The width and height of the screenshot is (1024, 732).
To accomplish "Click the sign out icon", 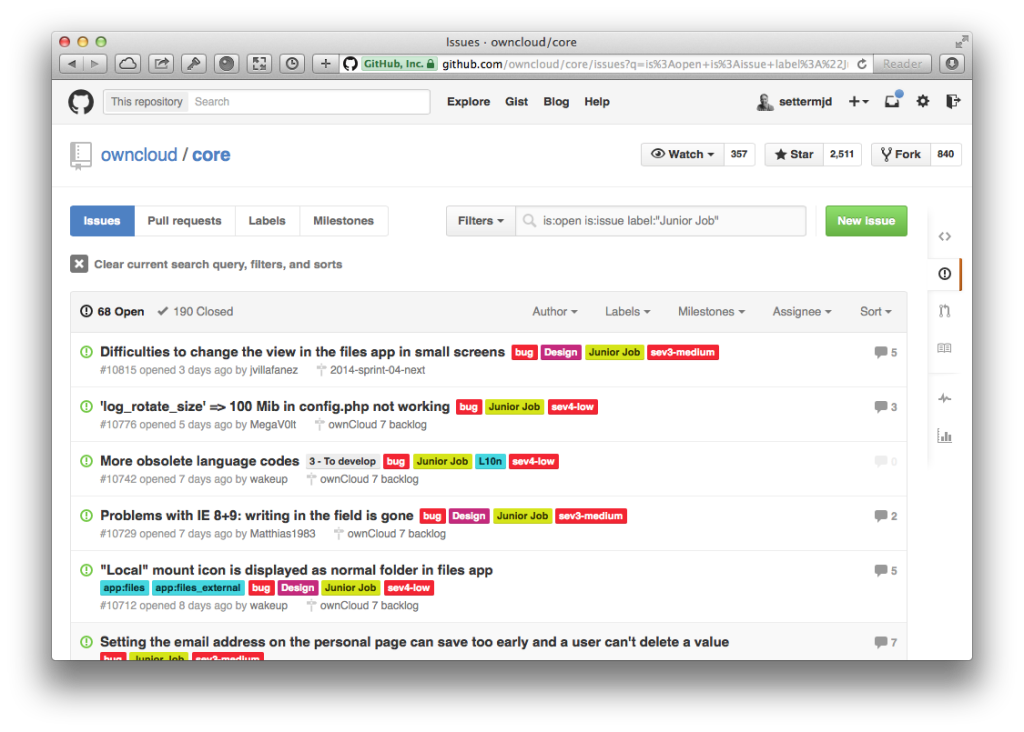I will coord(953,101).
